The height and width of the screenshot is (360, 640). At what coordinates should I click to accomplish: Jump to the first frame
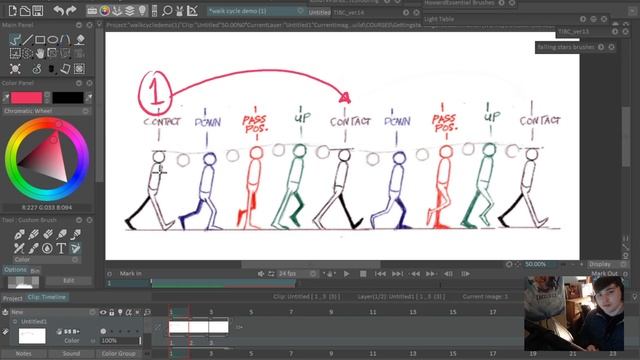[380, 274]
